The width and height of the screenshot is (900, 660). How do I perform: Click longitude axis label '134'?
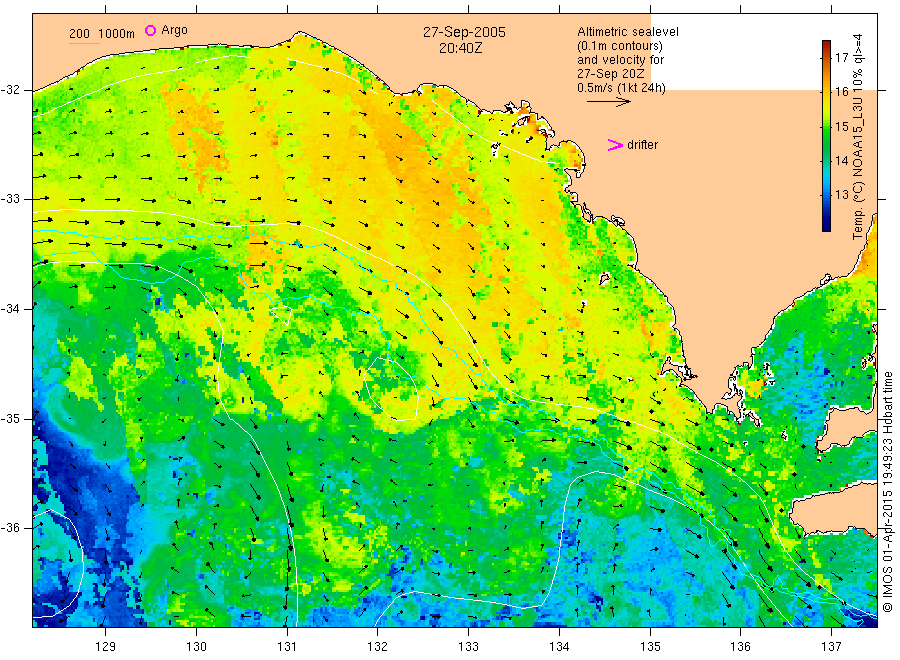[559, 647]
